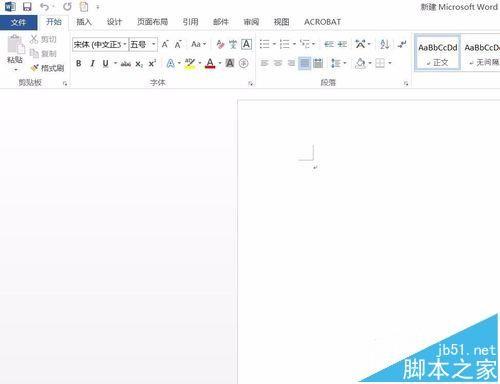Click the Cut (剪切) scissors button
Image resolution: width=500 pixels, height=384 pixels.
(43, 39)
